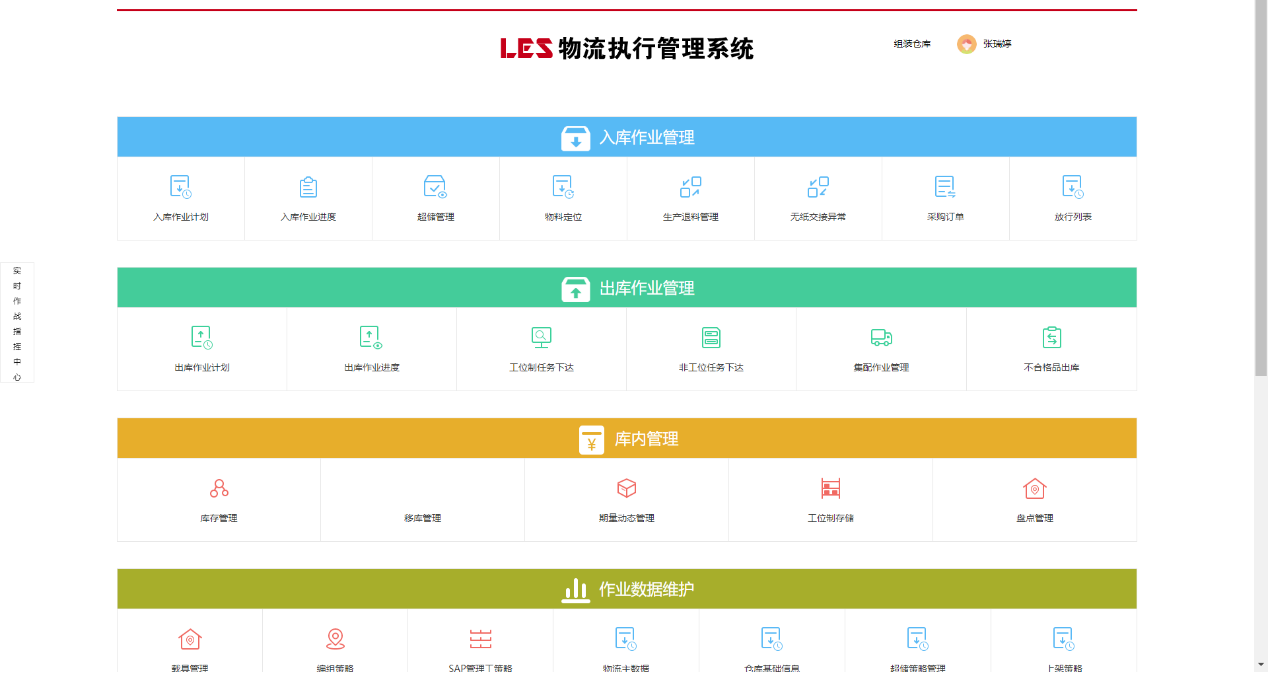
Task: Open the 库存管理 icon
Action: [x=219, y=489]
